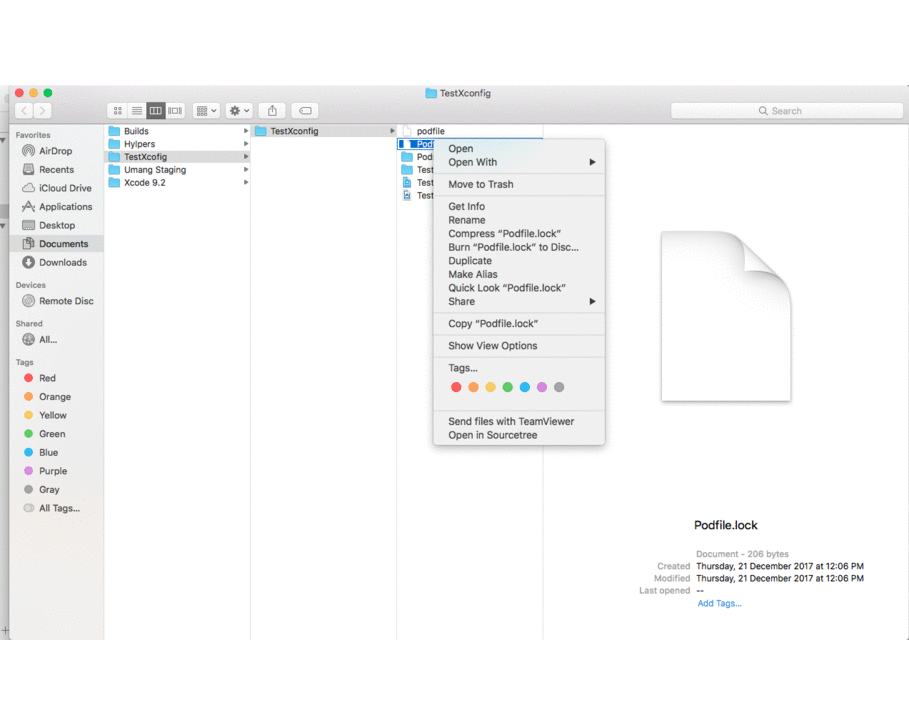Switch to icon view in the toolbar

[117, 110]
